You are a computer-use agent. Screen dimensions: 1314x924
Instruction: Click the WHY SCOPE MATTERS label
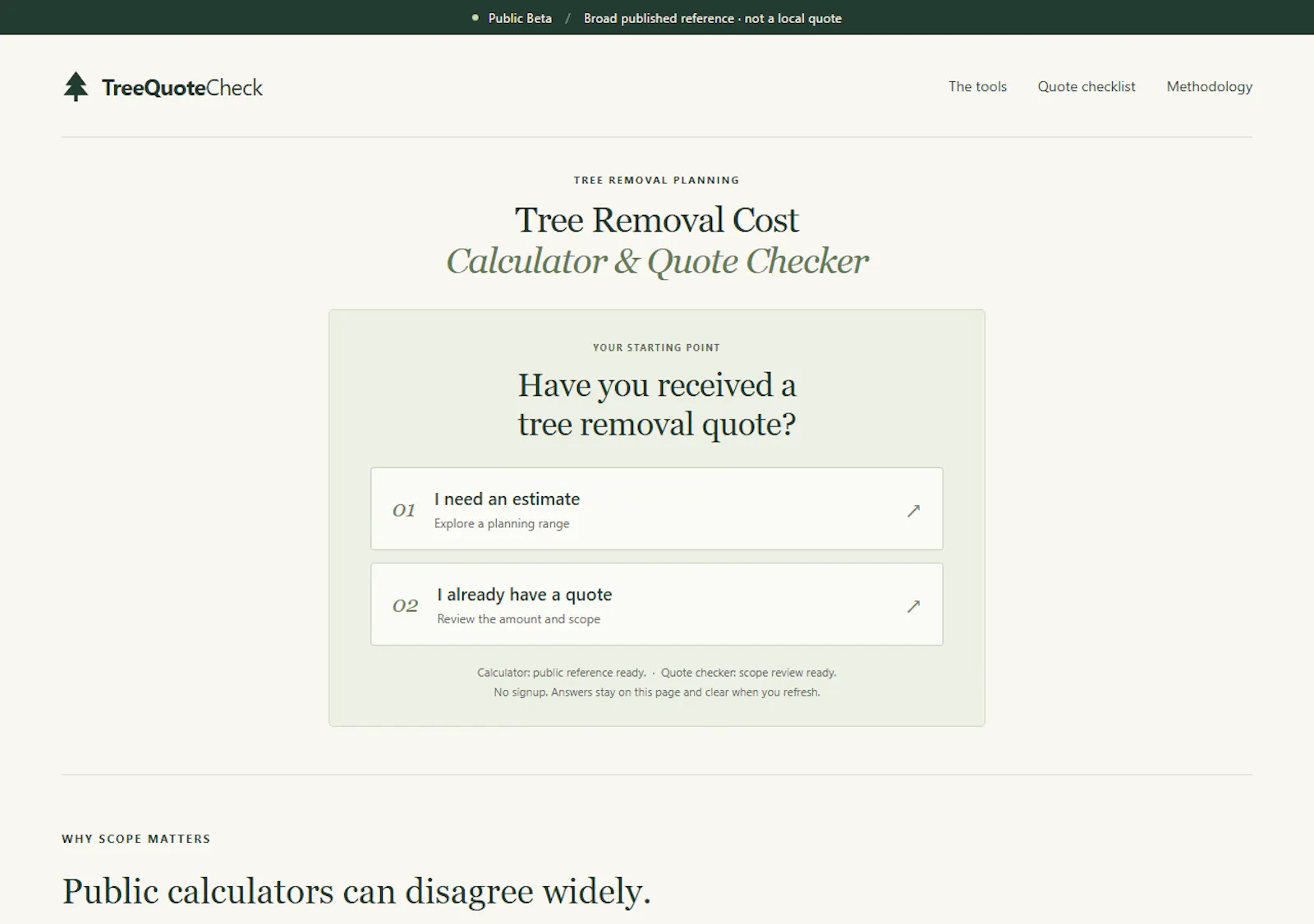click(136, 839)
